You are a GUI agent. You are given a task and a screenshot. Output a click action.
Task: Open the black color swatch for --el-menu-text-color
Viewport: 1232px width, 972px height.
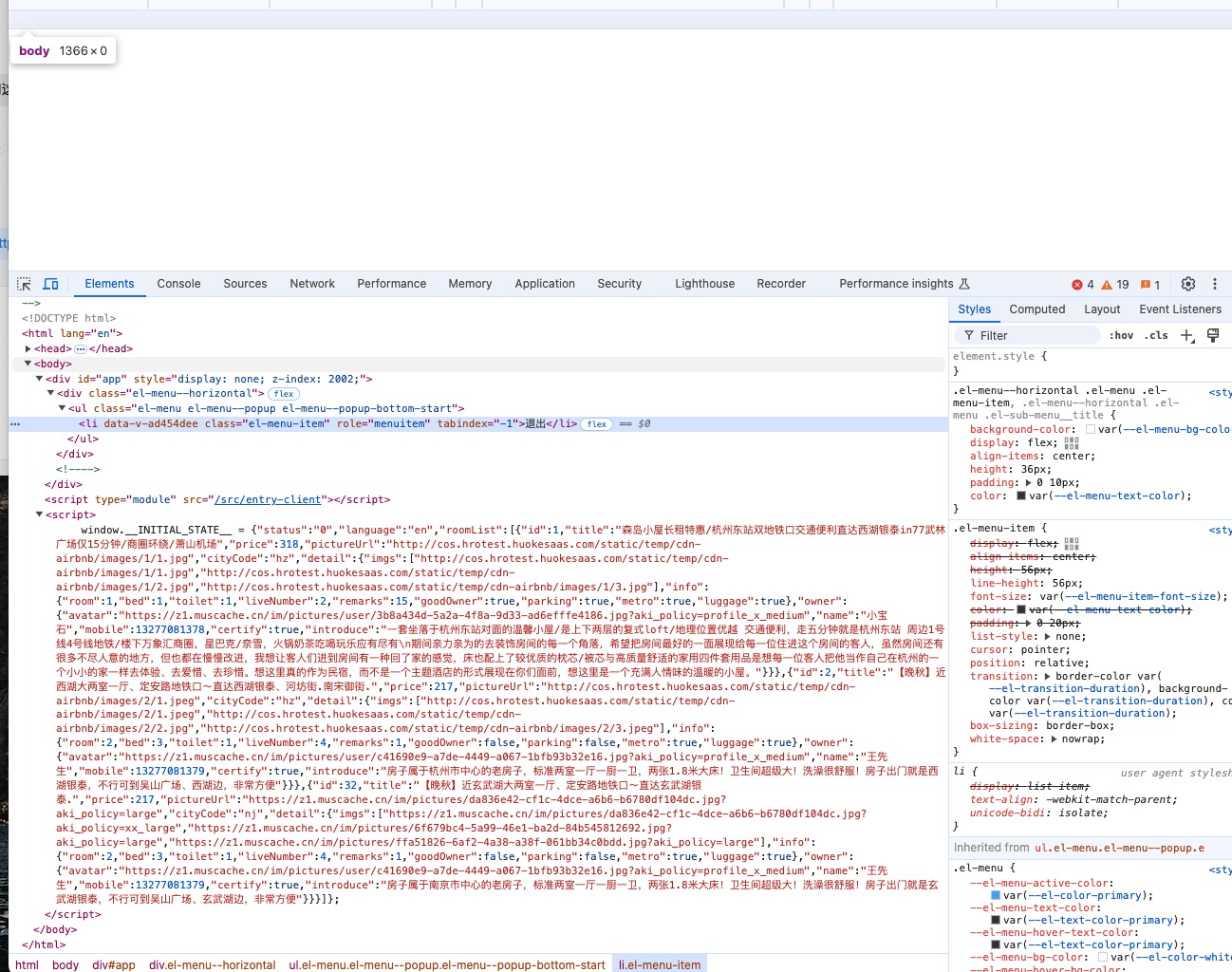pos(1021,495)
